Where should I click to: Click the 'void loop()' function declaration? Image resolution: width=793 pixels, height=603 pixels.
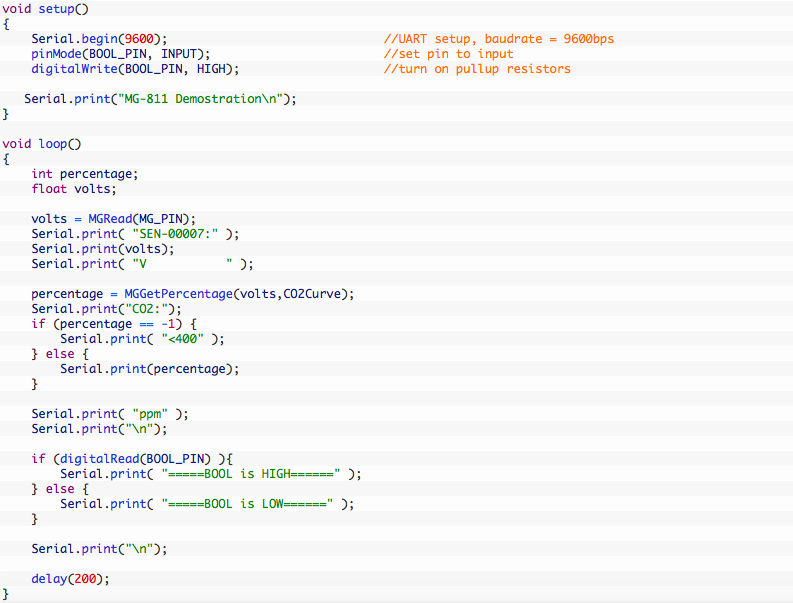tap(41, 144)
